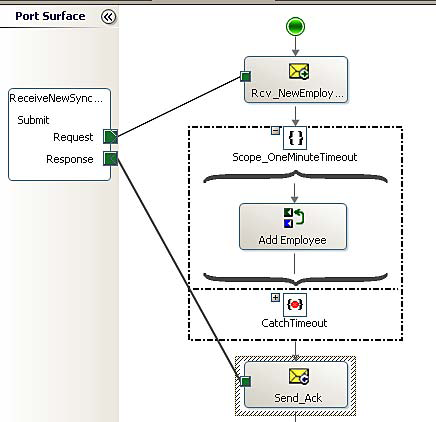The width and height of the screenshot is (436, 422).
Task: Expand the CatchTimeout exception block
Action: click(x=275, y=297)
